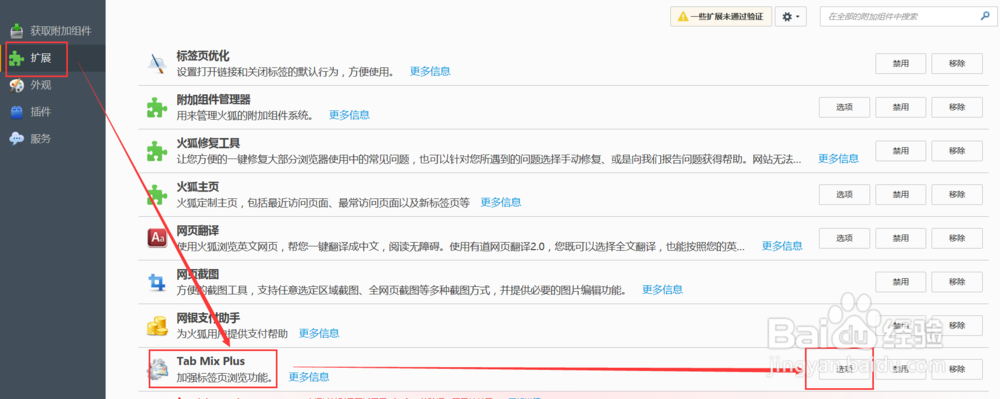Click the 一些扩展未通过验证 warning button

click(721, 16)
